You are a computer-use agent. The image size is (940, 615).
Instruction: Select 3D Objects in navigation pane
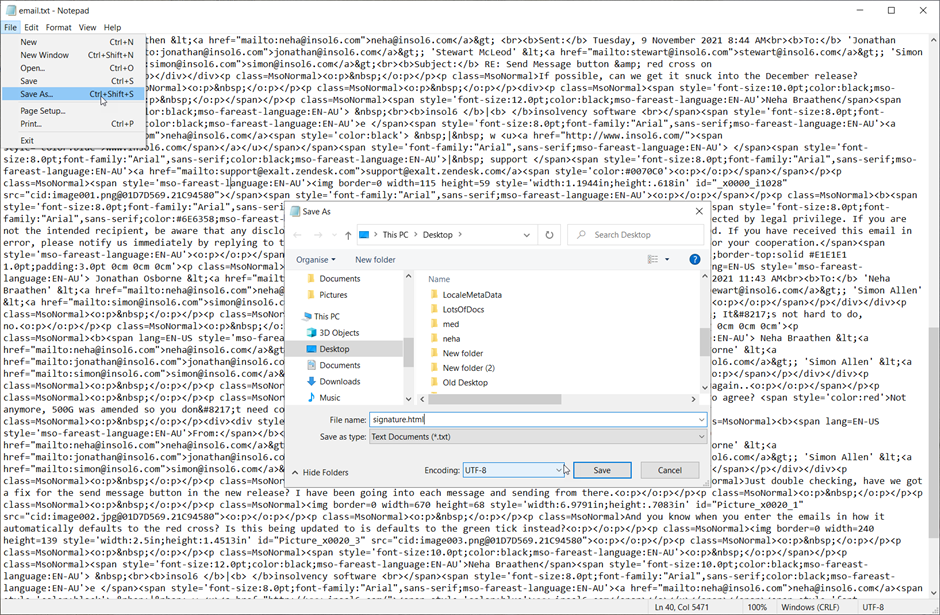[x=339, y=332]
